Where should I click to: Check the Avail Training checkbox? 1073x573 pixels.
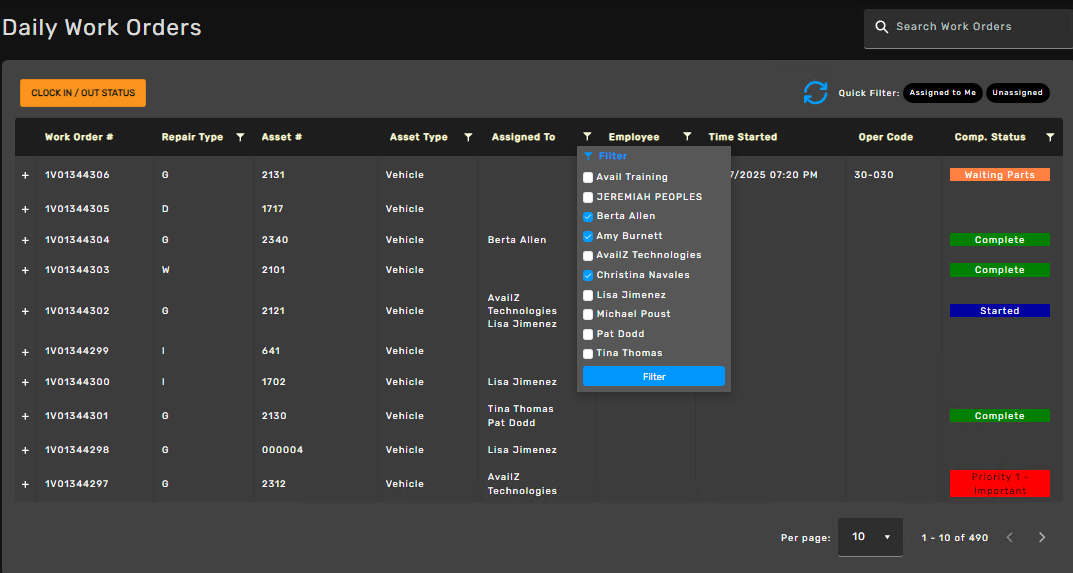coord(588,177)
